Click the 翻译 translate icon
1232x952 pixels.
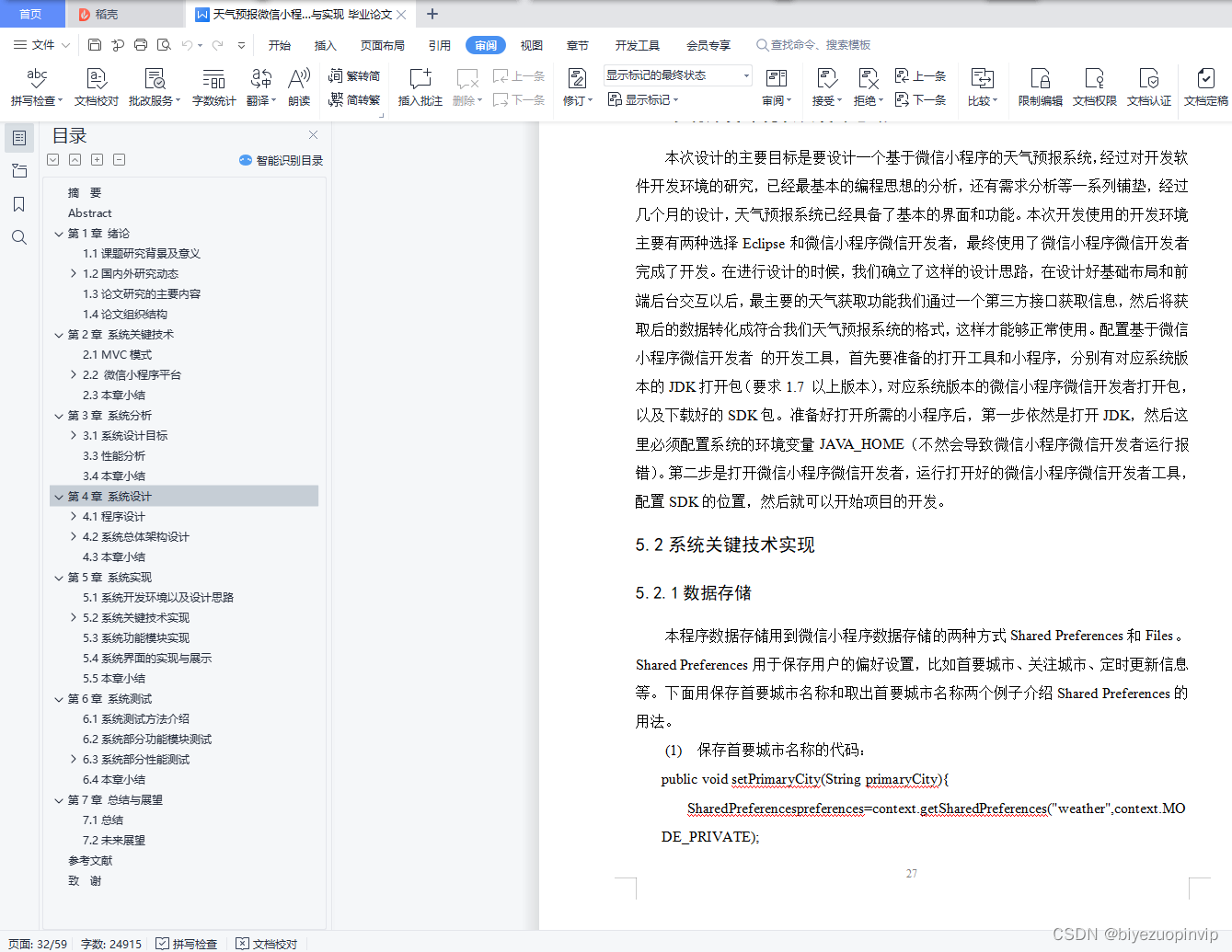click(261, 78)
